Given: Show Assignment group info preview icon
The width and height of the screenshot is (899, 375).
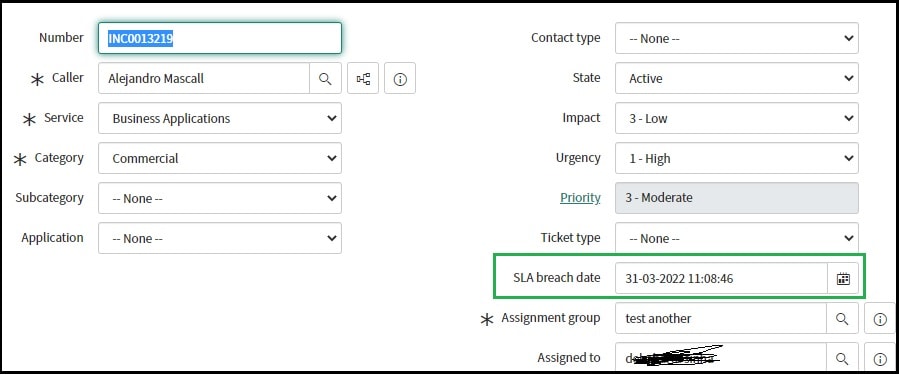Looking at the screenshot, I should click(880, 319).
